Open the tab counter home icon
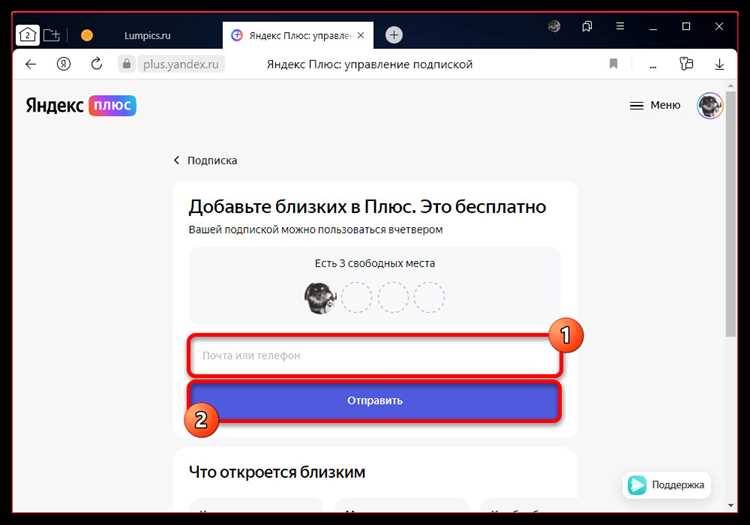Screen dimensions: 750x525 click(27, 35)
